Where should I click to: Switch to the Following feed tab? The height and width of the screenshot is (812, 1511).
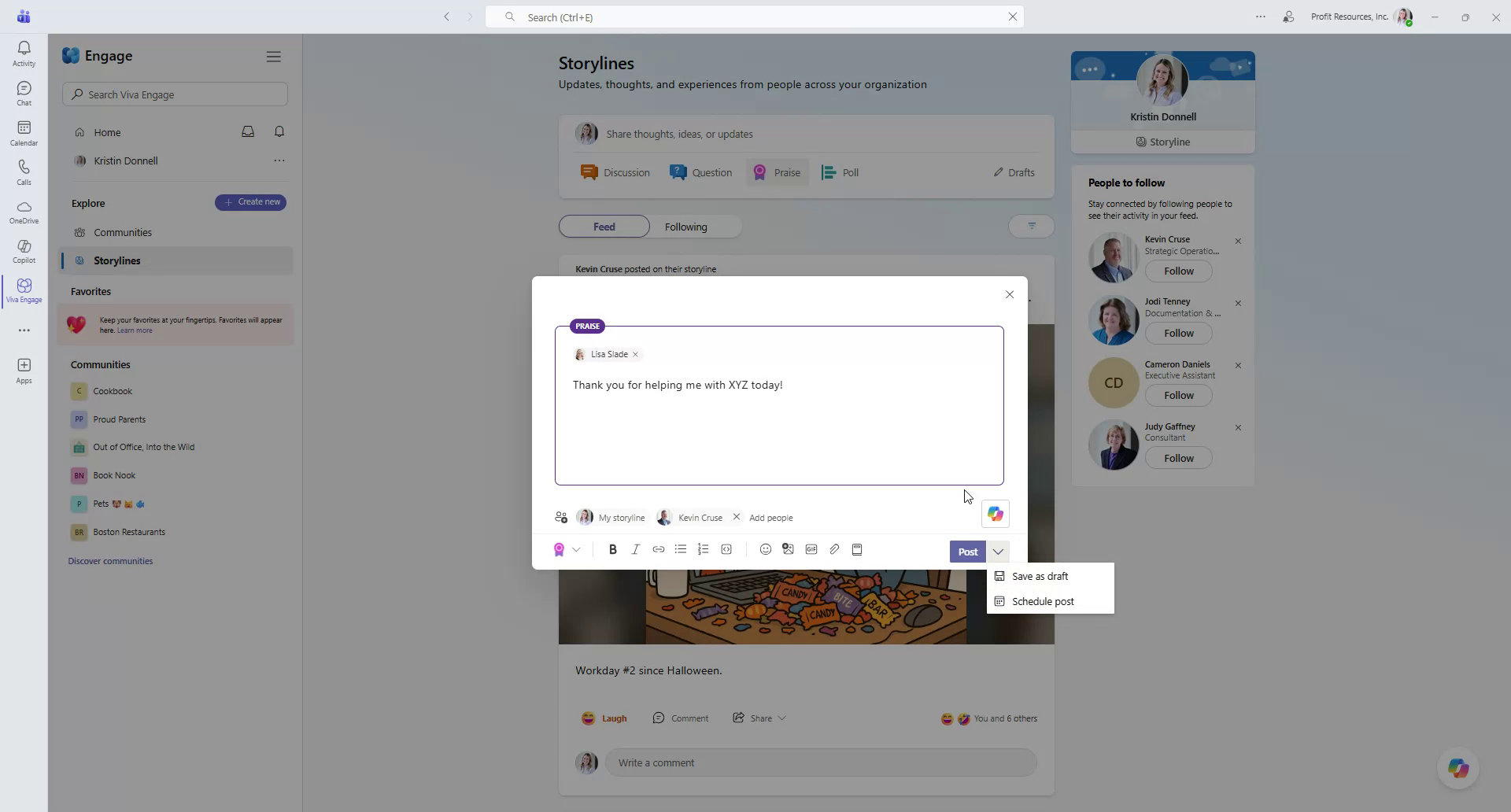(686, 226)
